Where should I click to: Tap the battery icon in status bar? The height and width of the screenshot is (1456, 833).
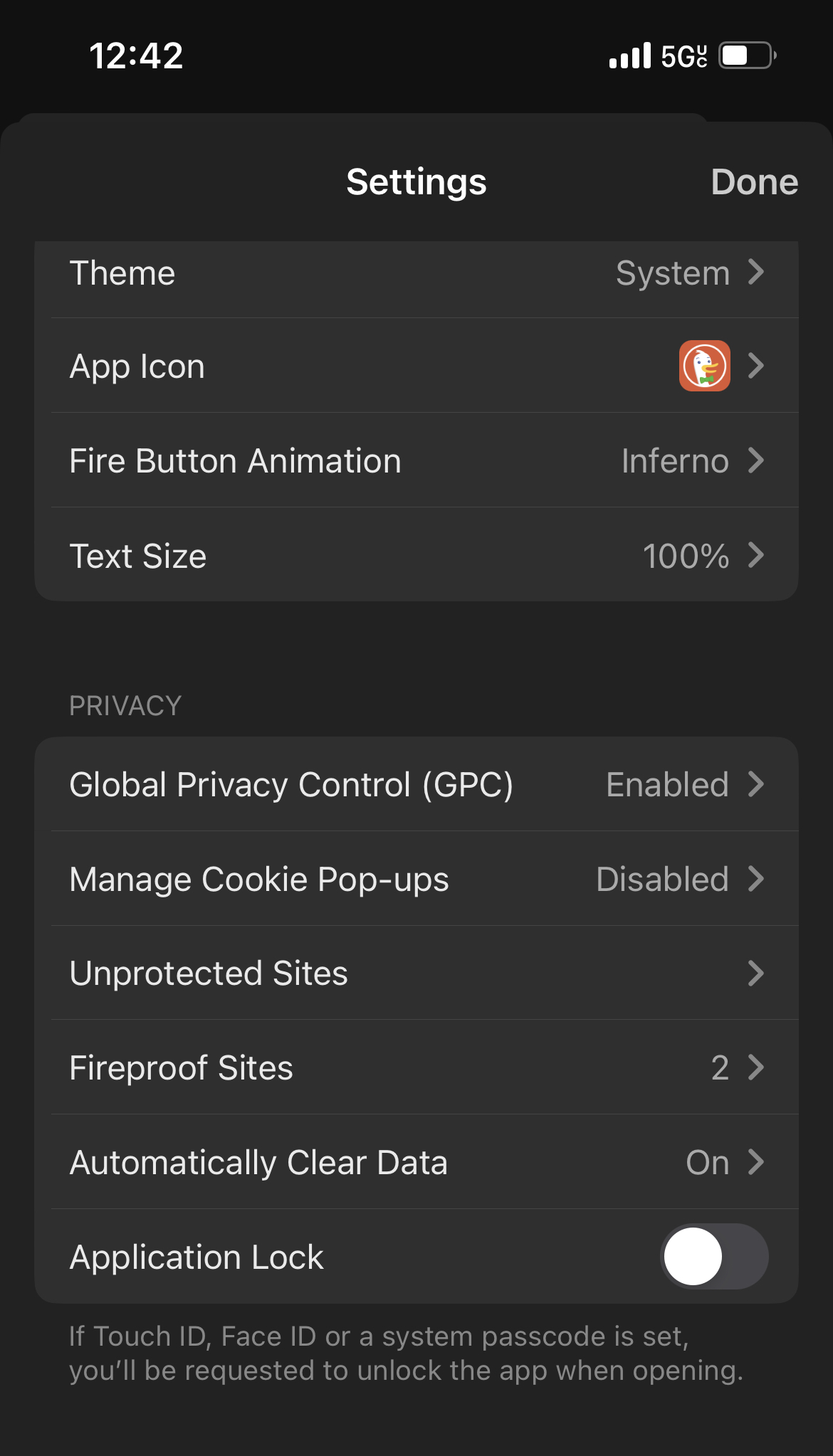click(746, 56)
